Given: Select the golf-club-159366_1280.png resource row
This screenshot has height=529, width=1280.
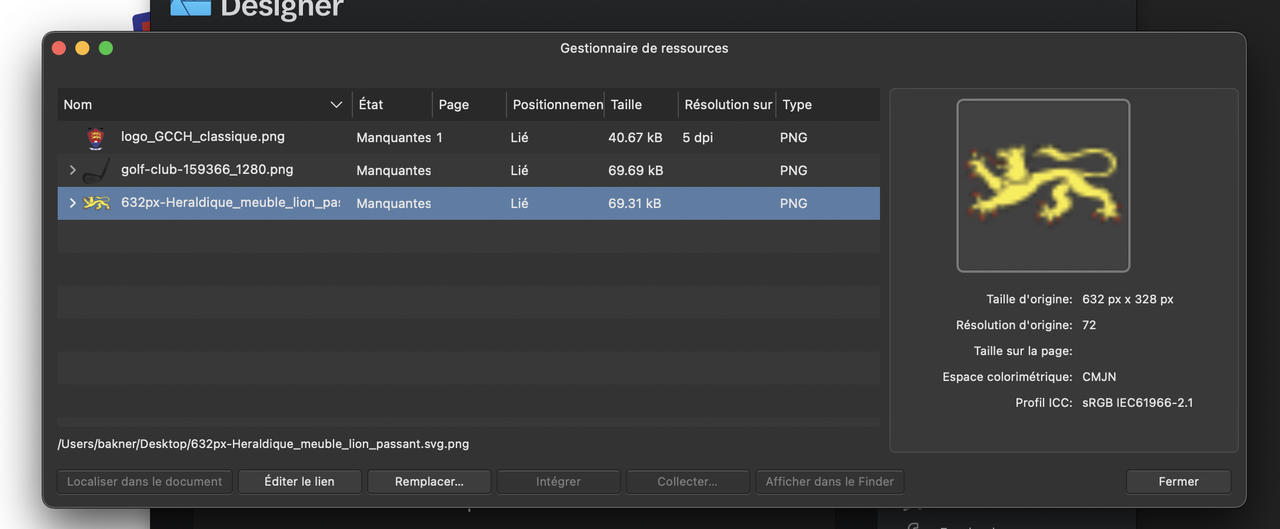Looking at the screenshot, I should pos(468,170).
